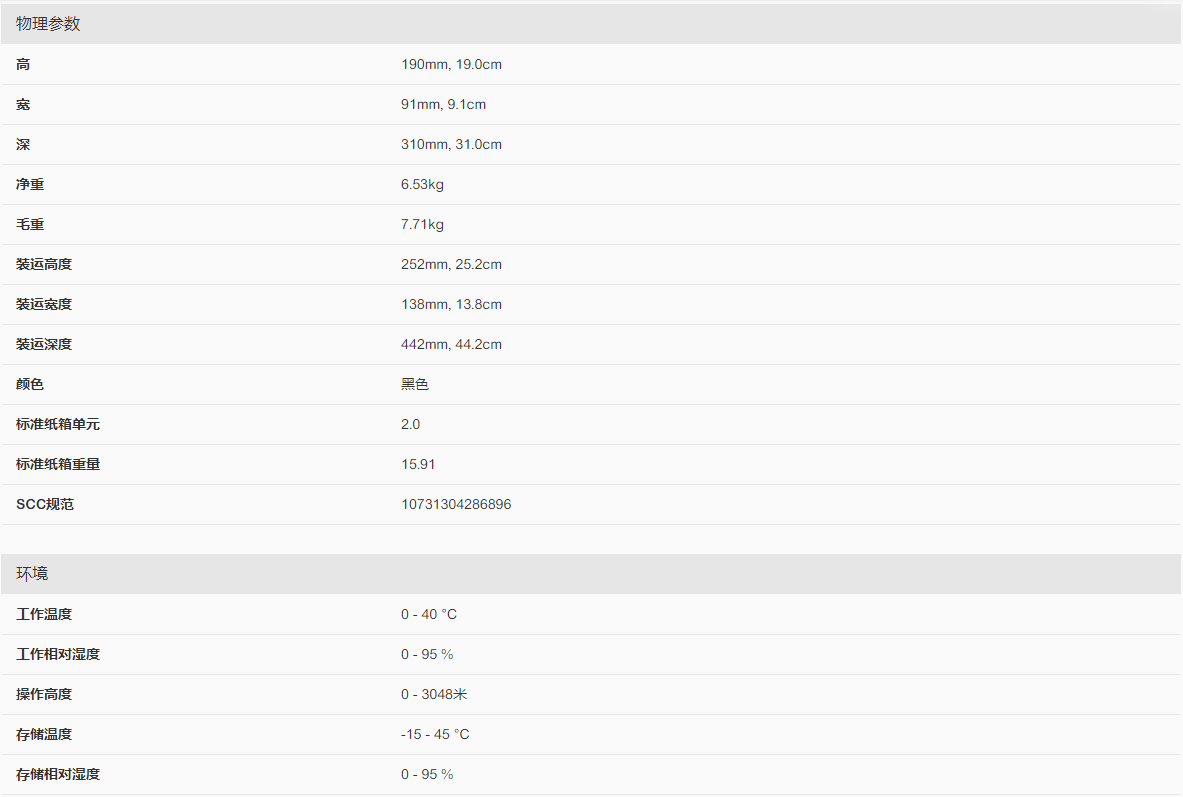The height and width of the screenshot is (797, 1183).
Task: Select the 存储相对湿度 row label
Action: (x=58, y=775)
